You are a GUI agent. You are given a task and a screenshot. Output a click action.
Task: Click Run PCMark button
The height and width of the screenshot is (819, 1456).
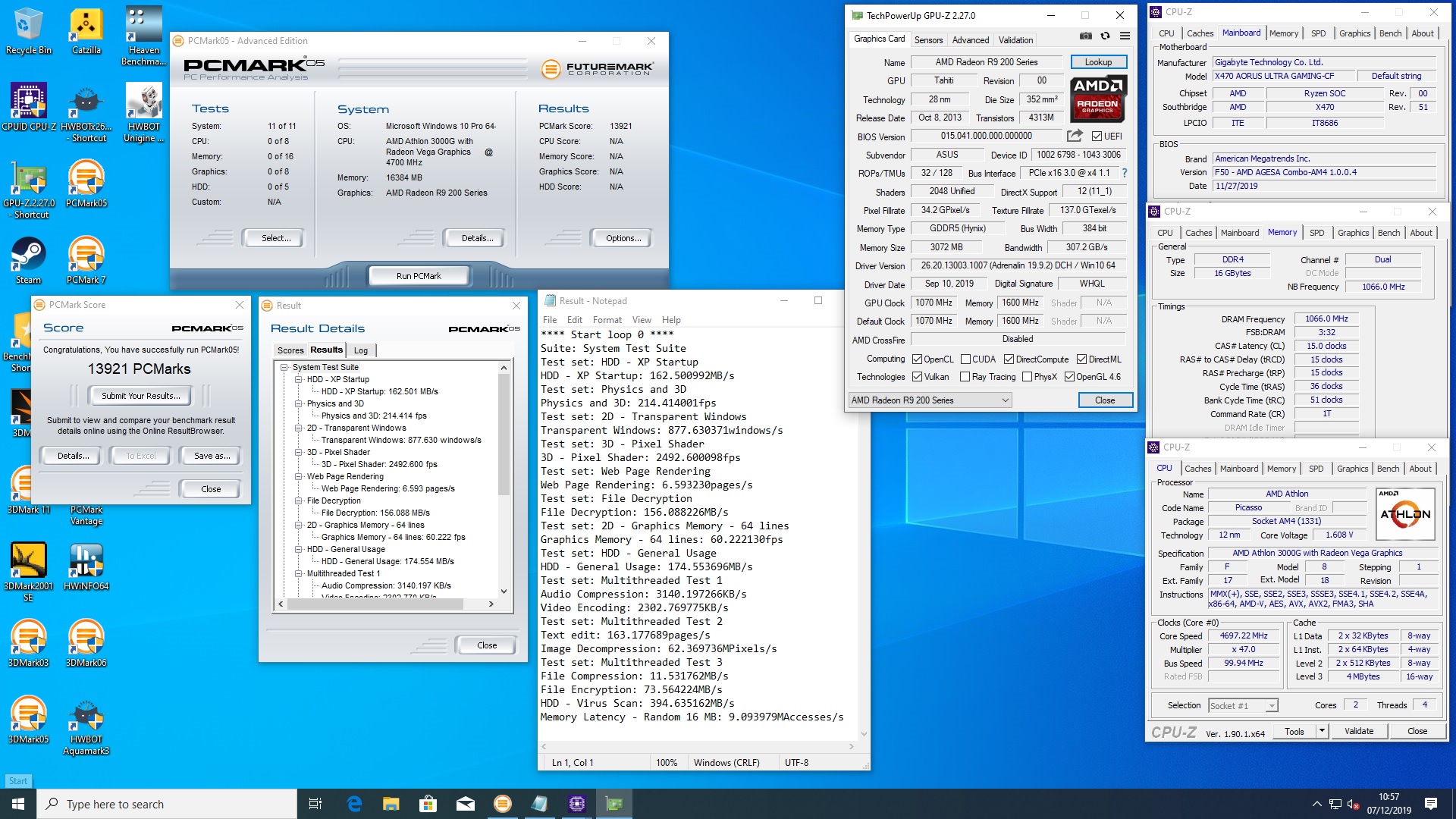(x=419, y=276)
